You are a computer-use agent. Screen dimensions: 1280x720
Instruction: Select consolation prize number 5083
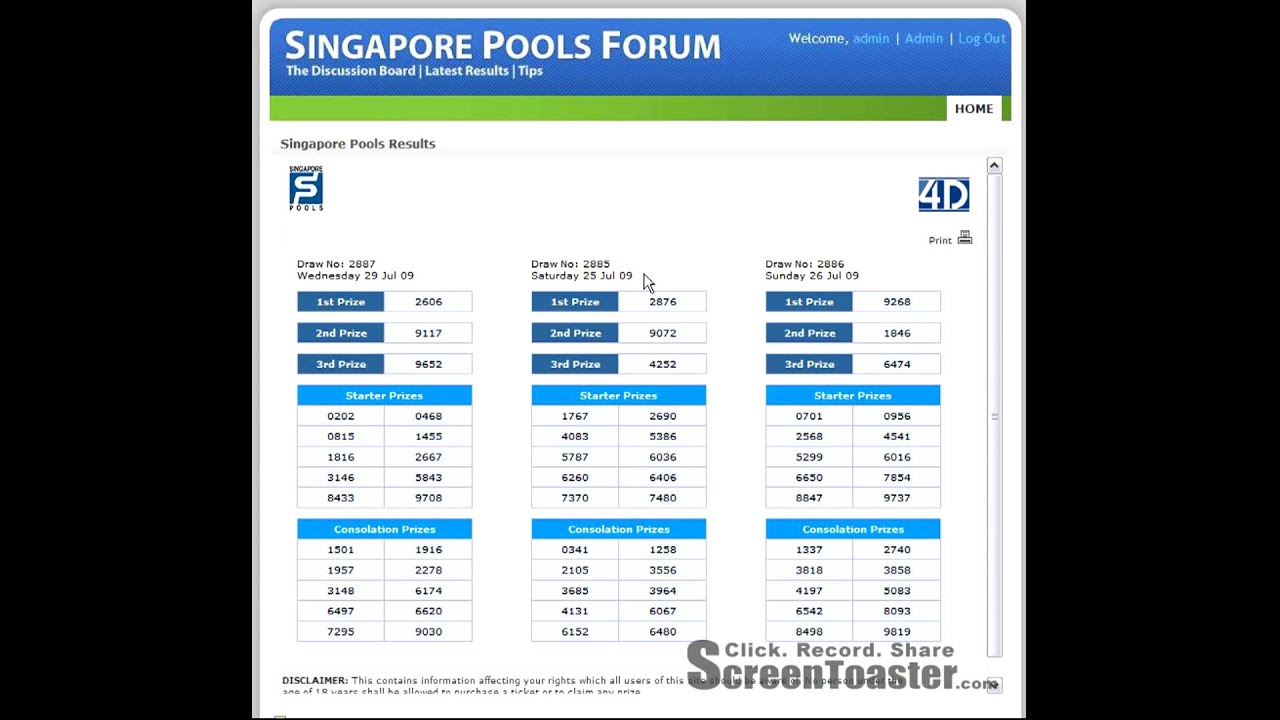tap(896, 591)
